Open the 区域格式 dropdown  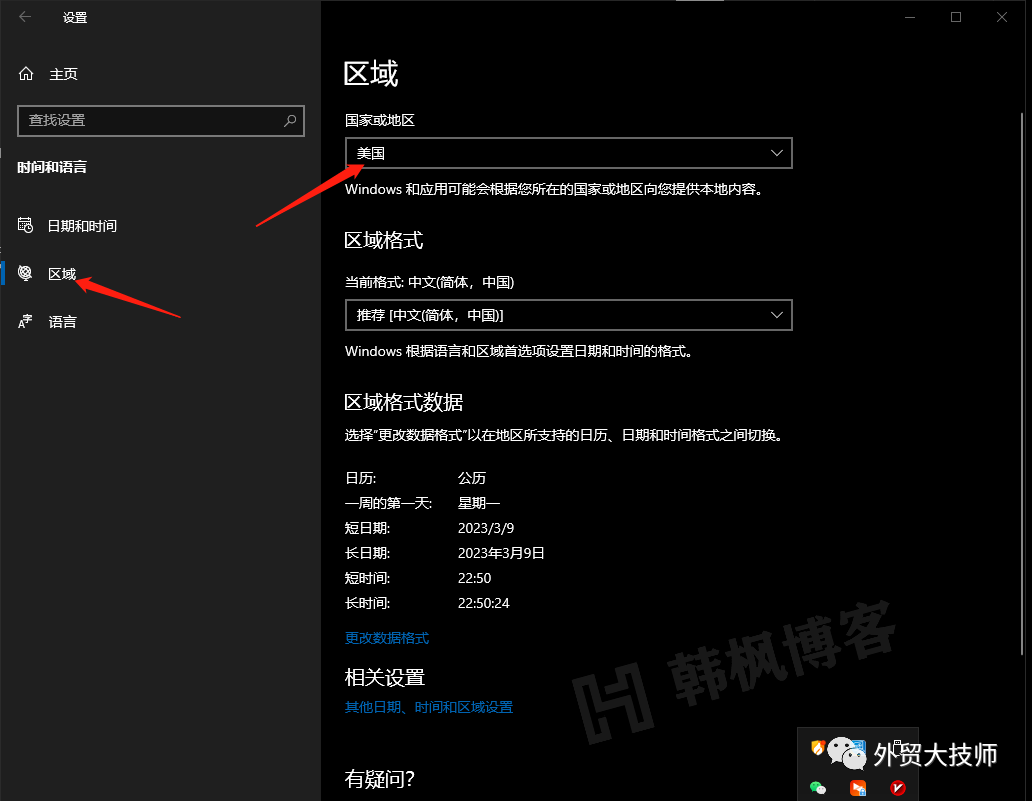tap(568, 315)
